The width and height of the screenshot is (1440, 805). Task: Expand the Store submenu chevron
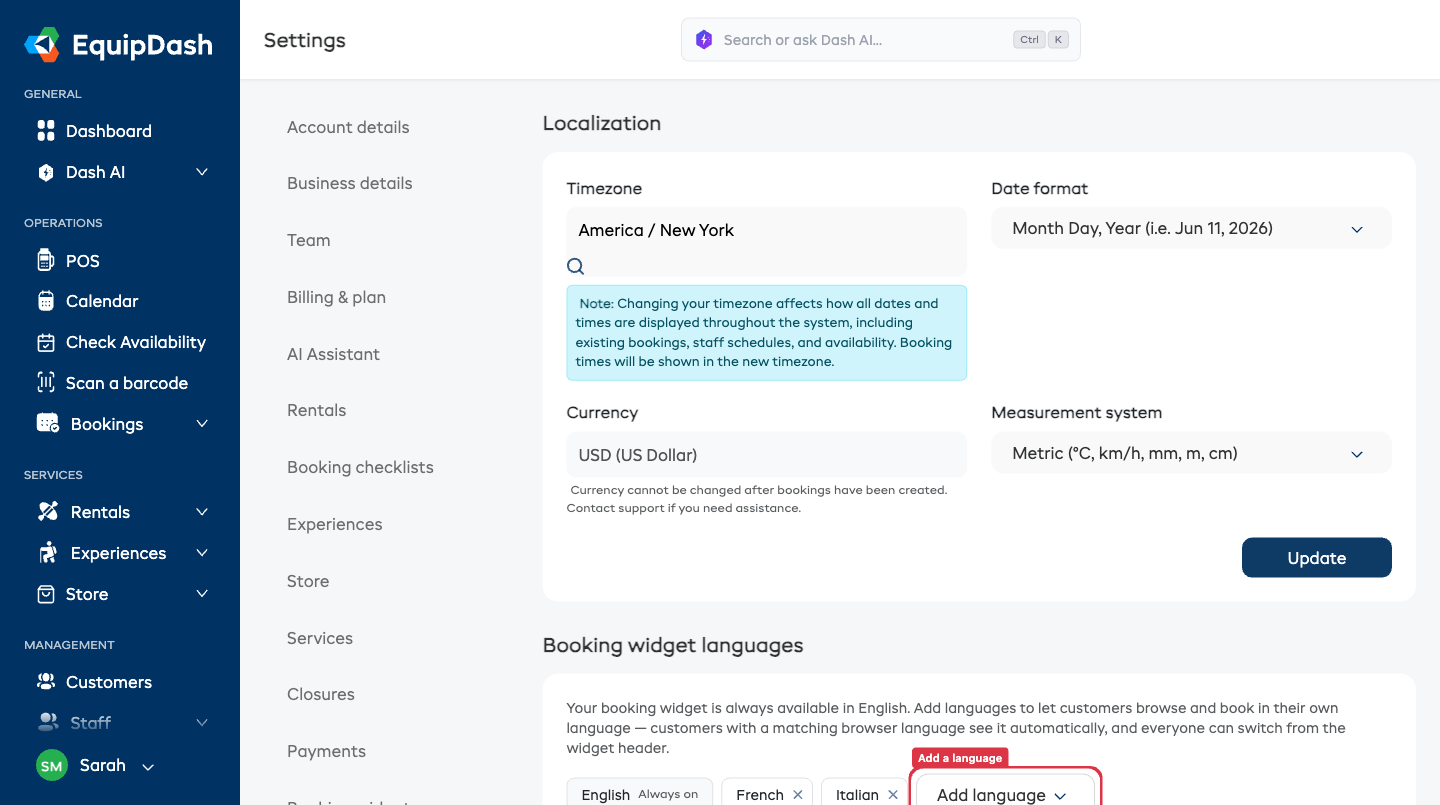[202, 594]
